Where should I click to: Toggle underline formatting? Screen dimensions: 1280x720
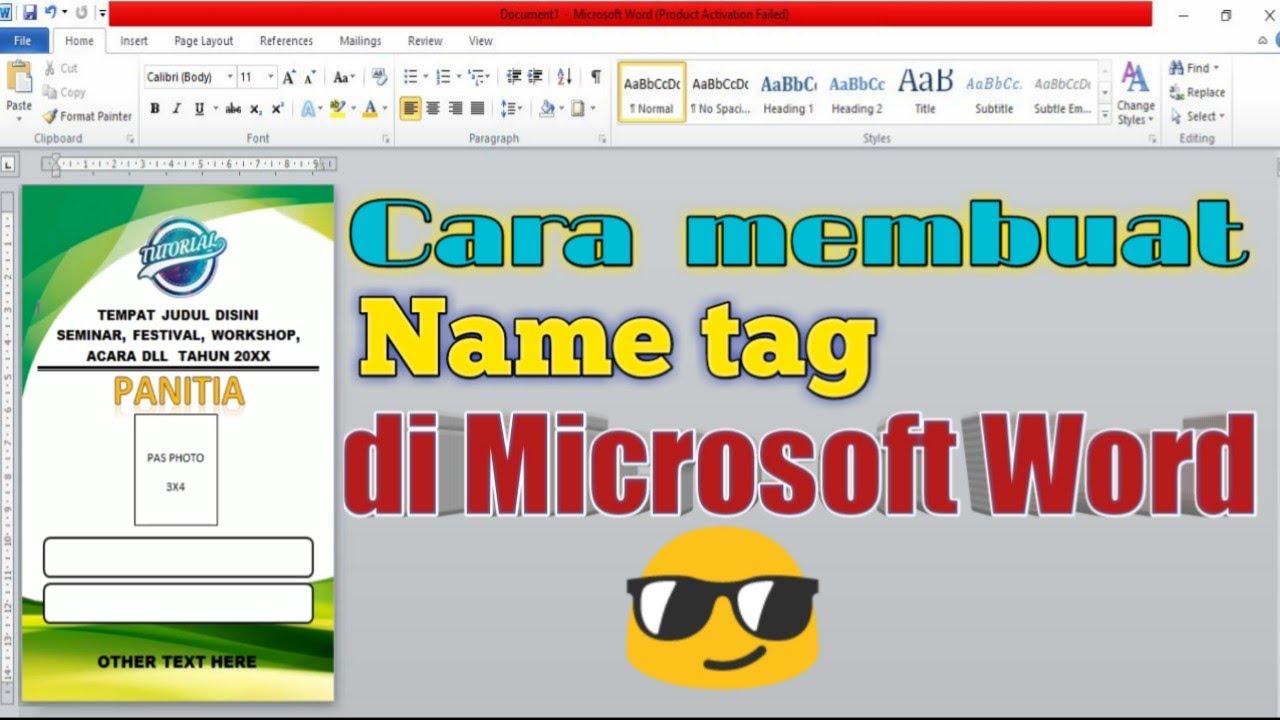point(199,109)
